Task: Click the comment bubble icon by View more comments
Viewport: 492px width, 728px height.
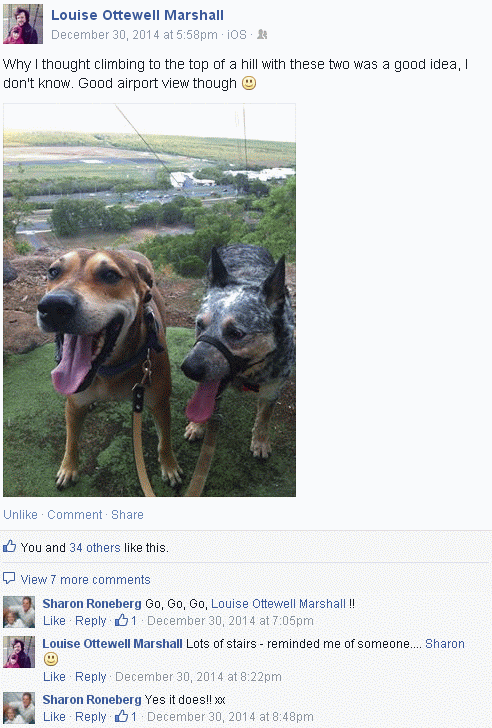Action: coord(9,578)
